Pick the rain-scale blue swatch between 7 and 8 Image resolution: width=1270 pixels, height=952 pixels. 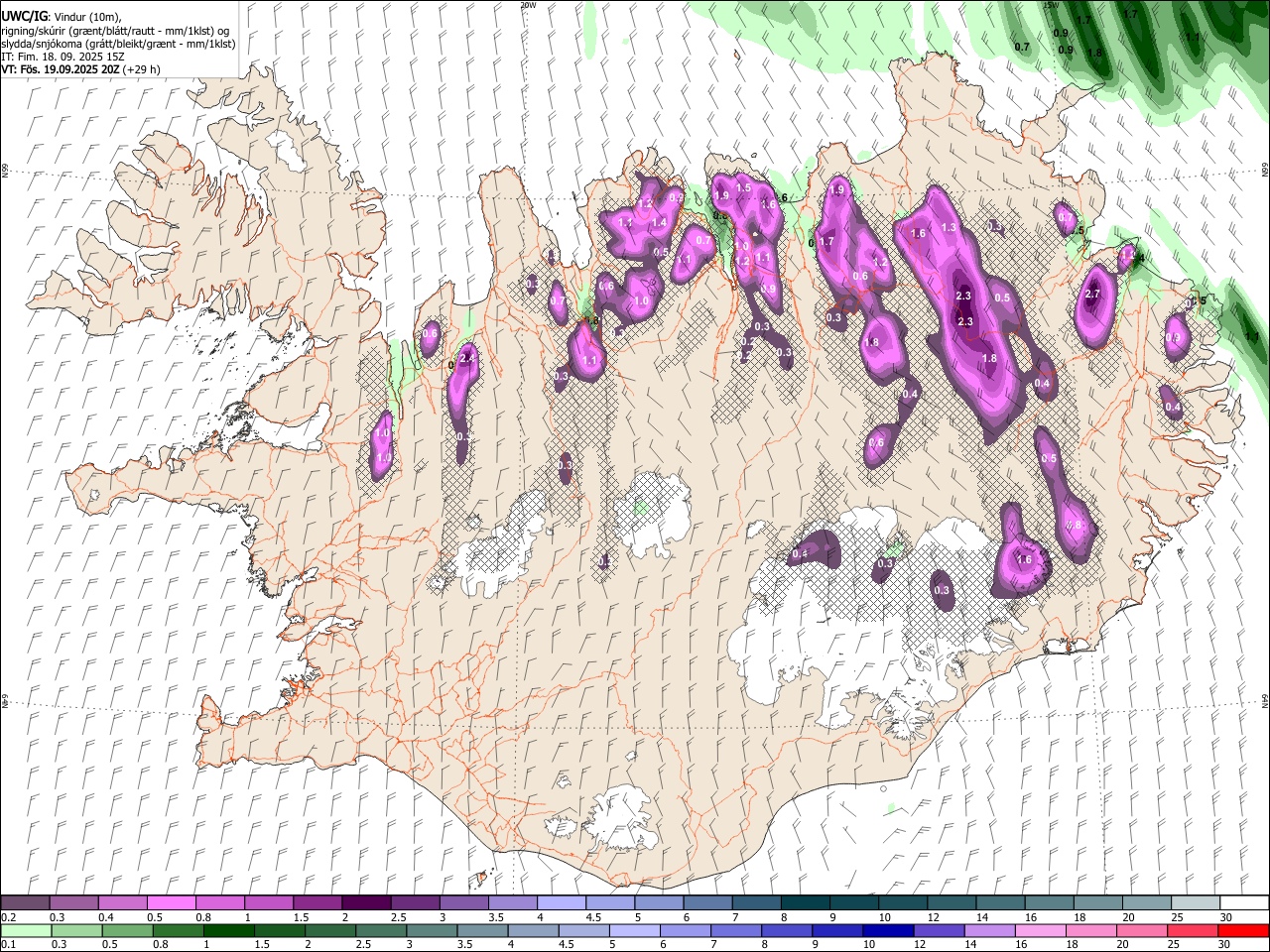click(x=736, y=930)
